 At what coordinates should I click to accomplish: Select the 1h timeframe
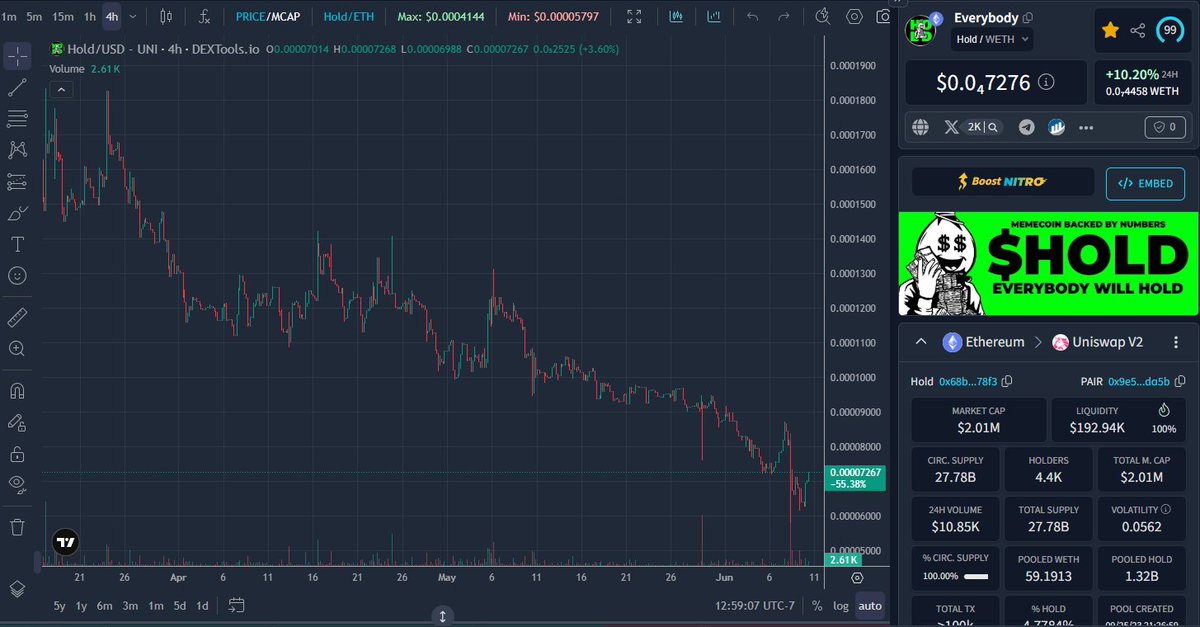[x=90, y=16]
